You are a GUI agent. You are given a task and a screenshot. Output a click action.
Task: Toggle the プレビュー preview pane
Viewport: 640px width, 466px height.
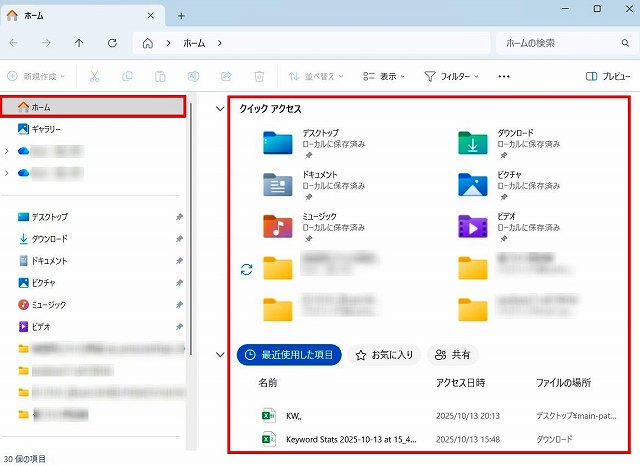(x=607, y=76)
